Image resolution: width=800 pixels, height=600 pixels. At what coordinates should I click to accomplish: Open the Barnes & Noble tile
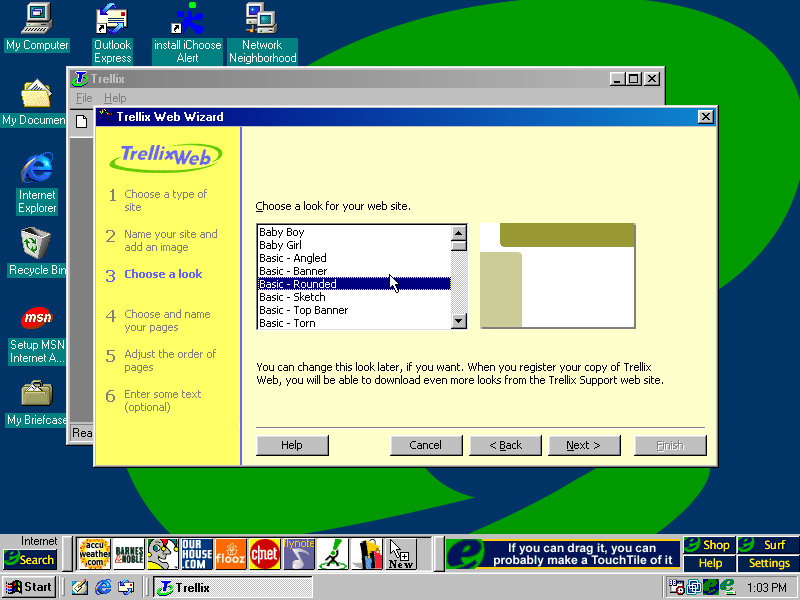129,553
